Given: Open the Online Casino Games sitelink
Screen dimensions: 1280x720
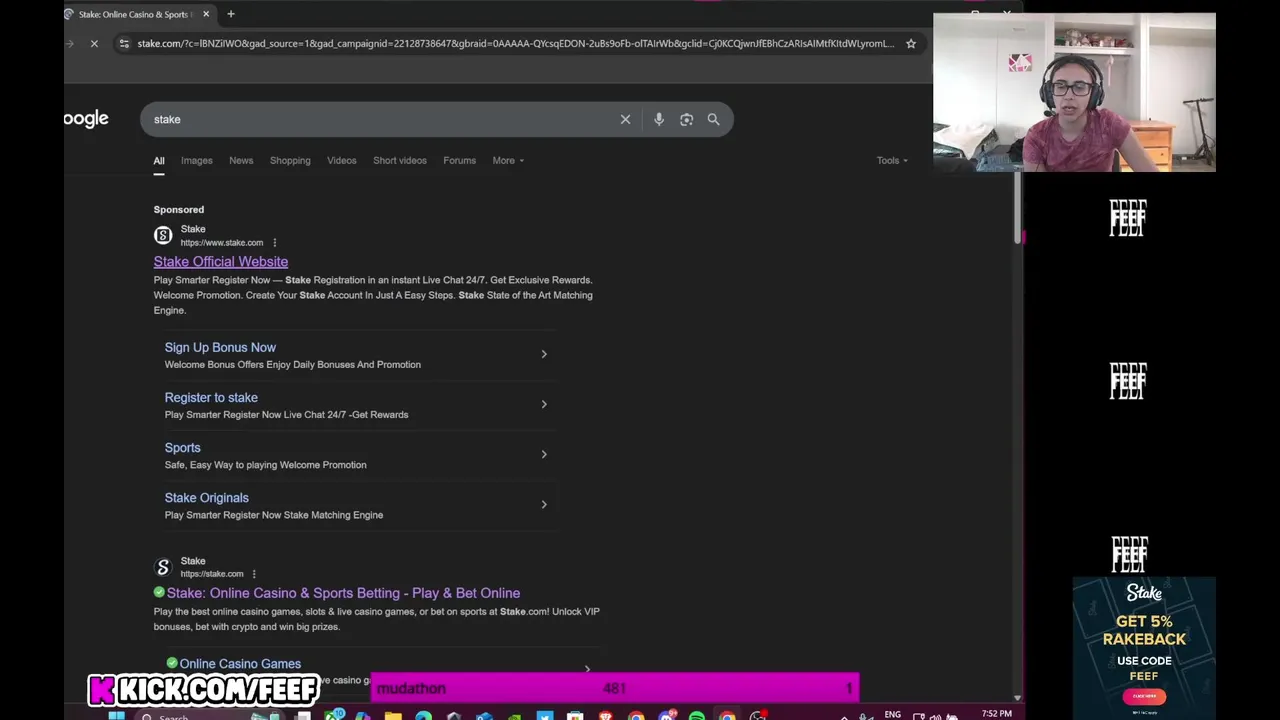Looking at the screenshot, I should point(240,663).
